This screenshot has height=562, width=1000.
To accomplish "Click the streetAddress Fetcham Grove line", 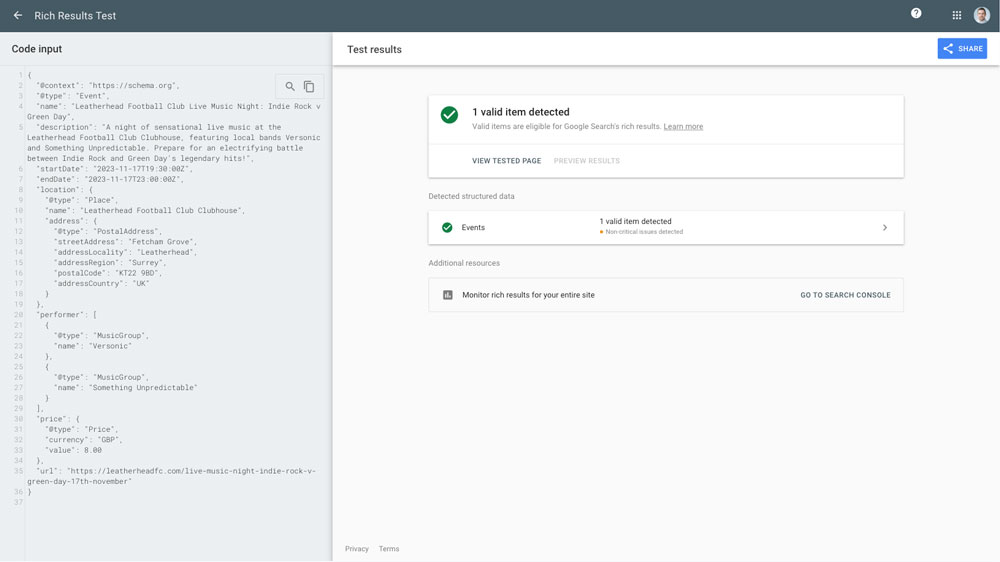I will 126,242.
